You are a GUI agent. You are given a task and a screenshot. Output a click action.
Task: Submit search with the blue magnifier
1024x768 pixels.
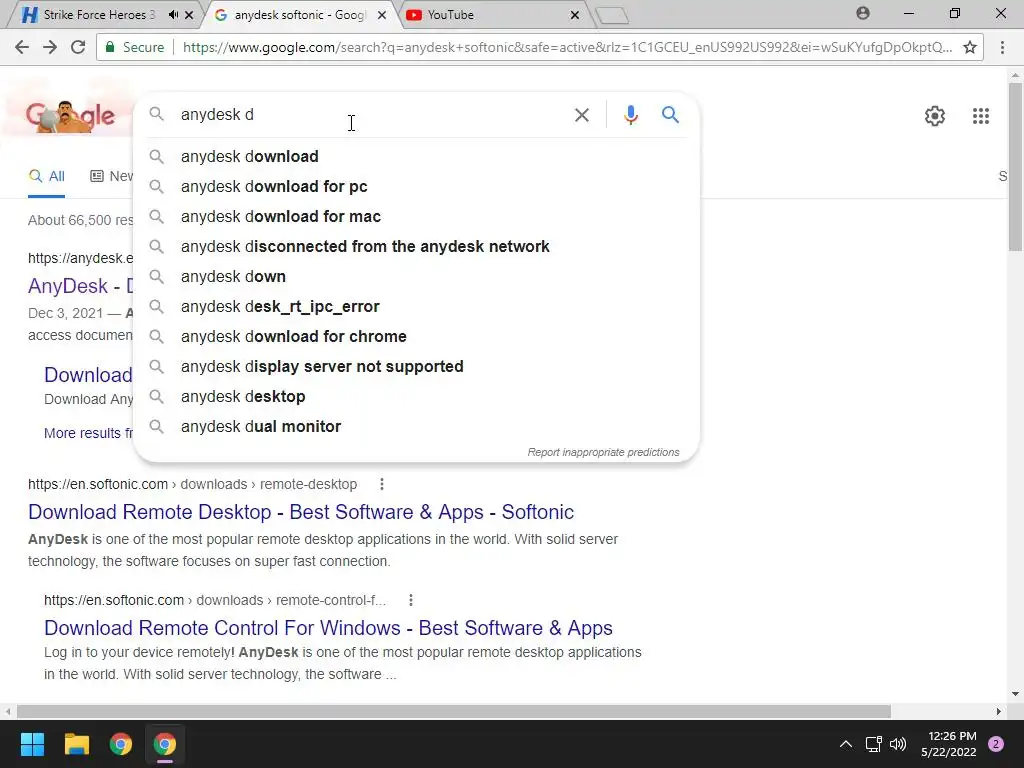(671, 115)
